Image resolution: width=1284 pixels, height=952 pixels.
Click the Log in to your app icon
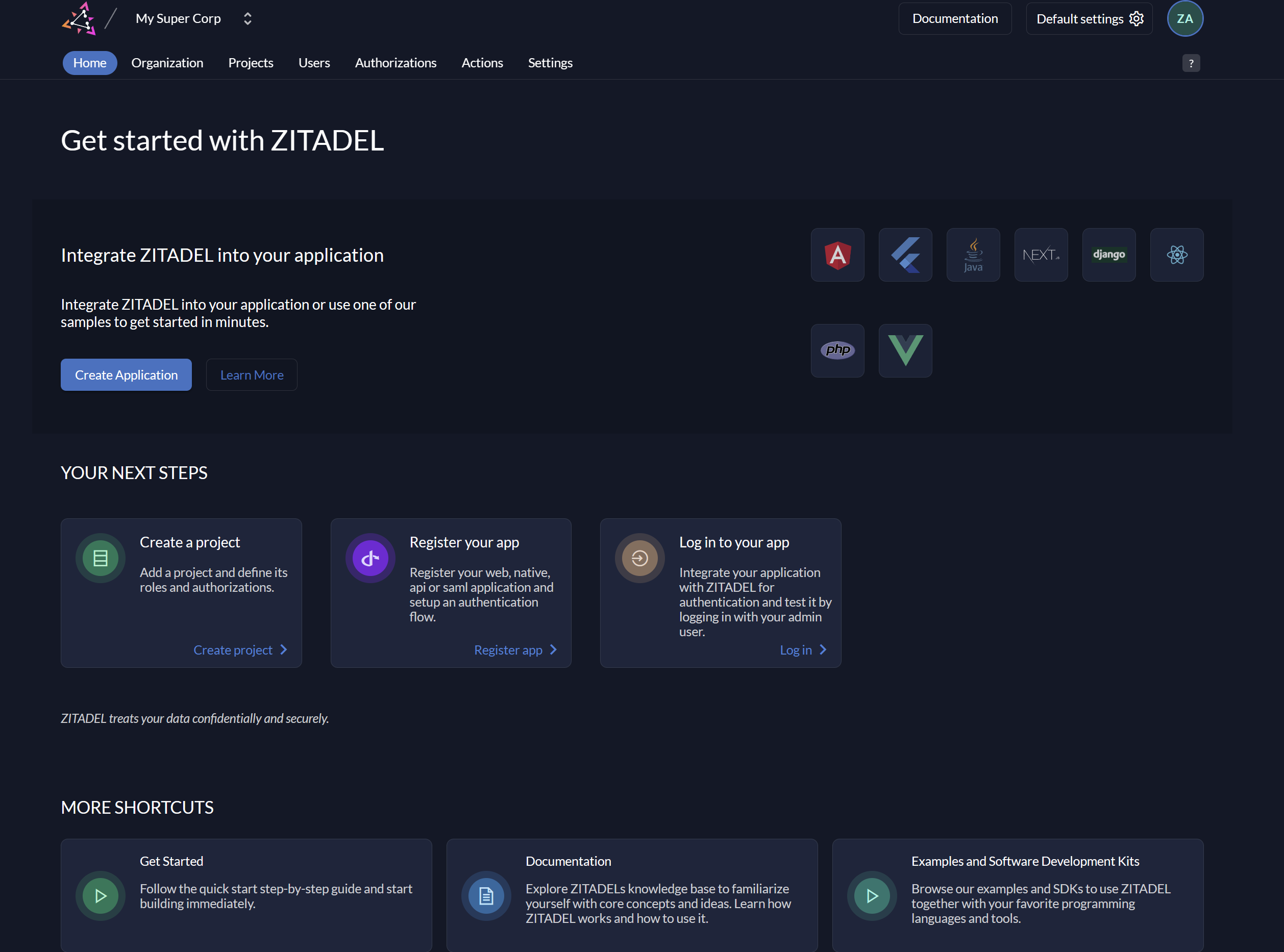point(639,558)
